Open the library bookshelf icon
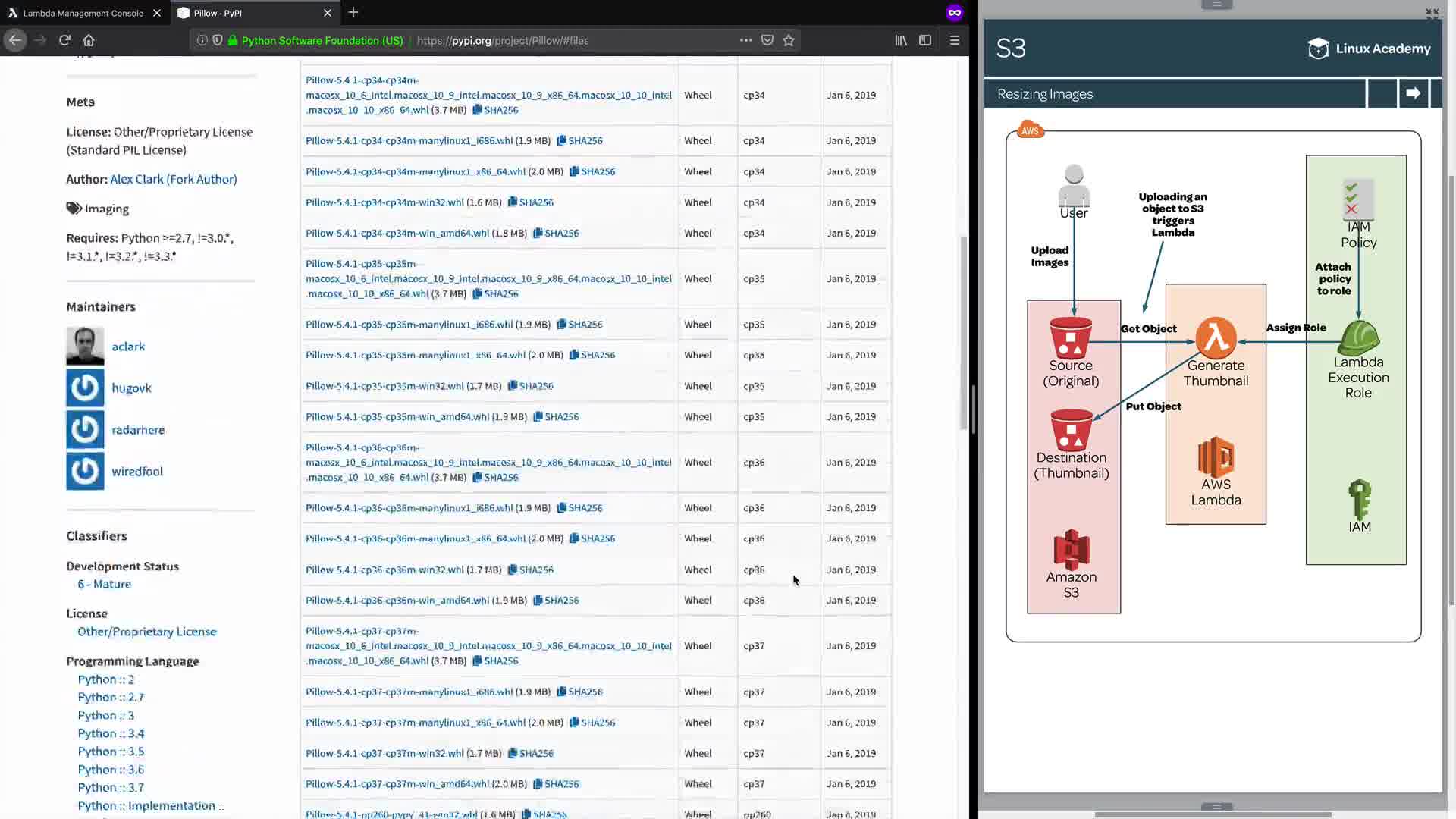Screen dimensions: 1456x819 [x=901, y=40]
